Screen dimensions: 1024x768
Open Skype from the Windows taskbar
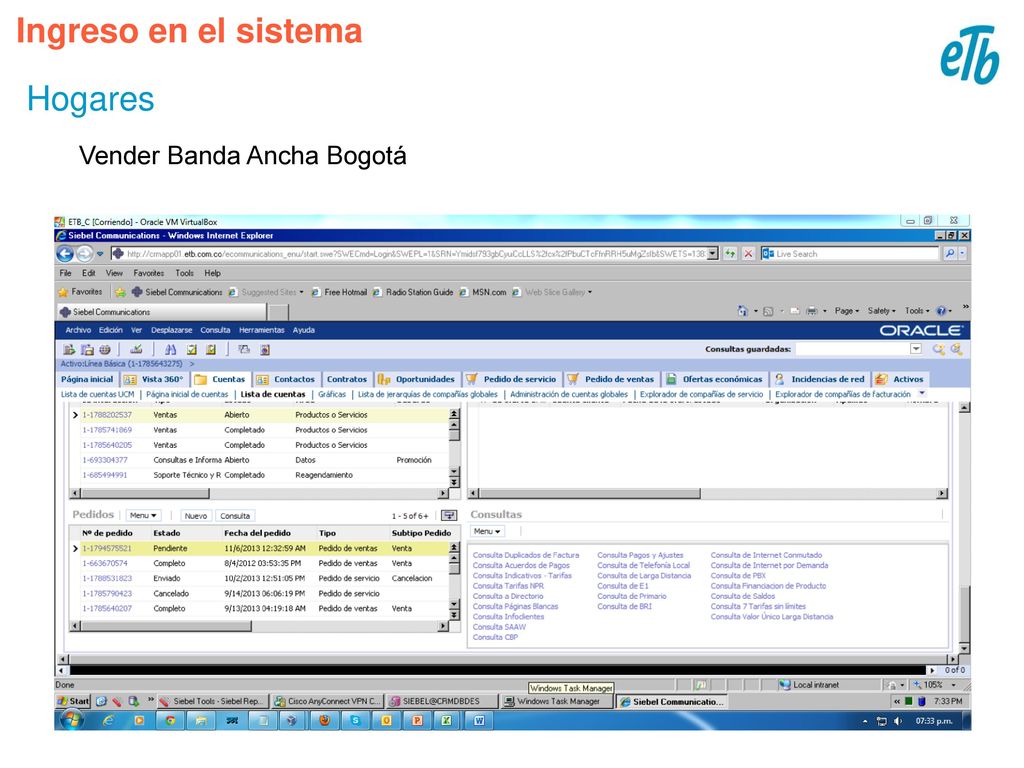[x=355, y=721]
